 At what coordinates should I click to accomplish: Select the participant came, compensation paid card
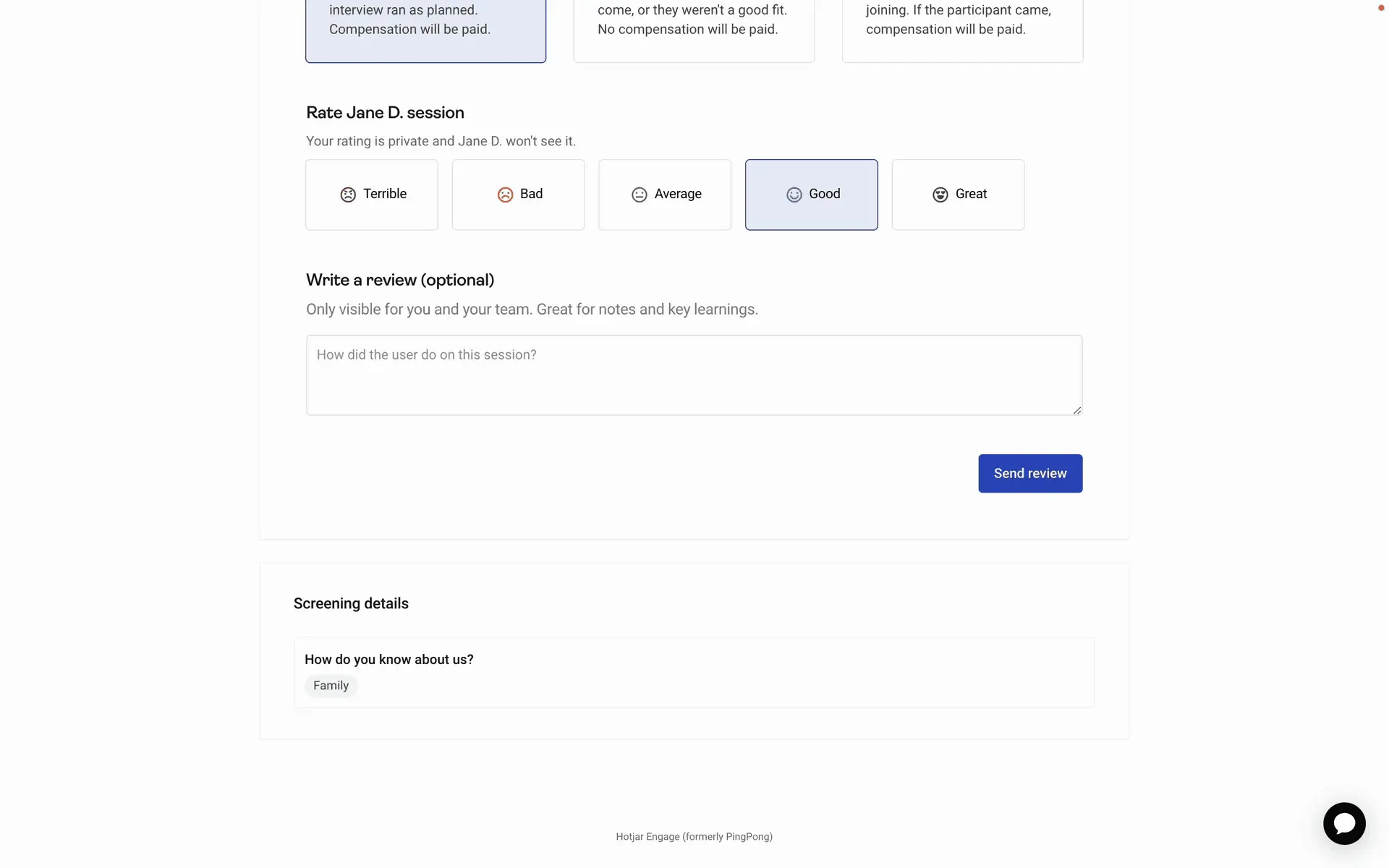[x=962, y=29]
